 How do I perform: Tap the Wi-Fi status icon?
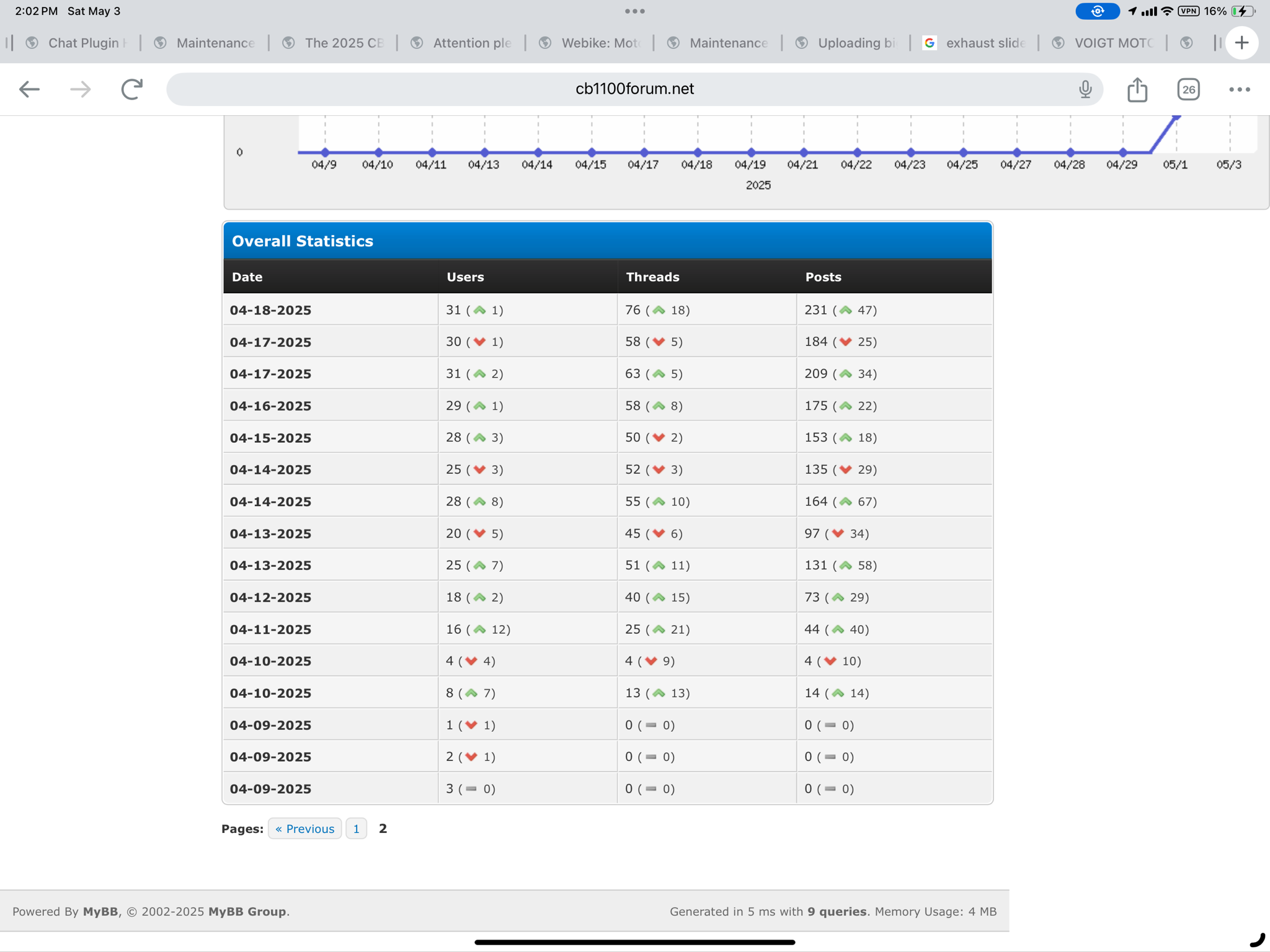coord(1167,11)
